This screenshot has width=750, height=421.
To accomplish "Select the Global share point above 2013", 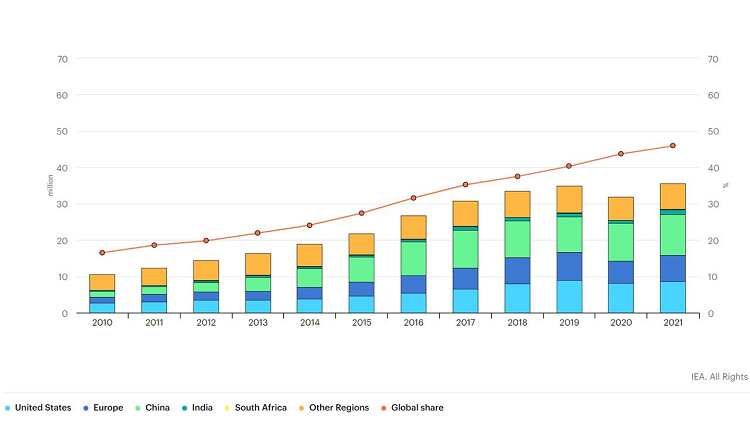I will [x=258, y=233].
